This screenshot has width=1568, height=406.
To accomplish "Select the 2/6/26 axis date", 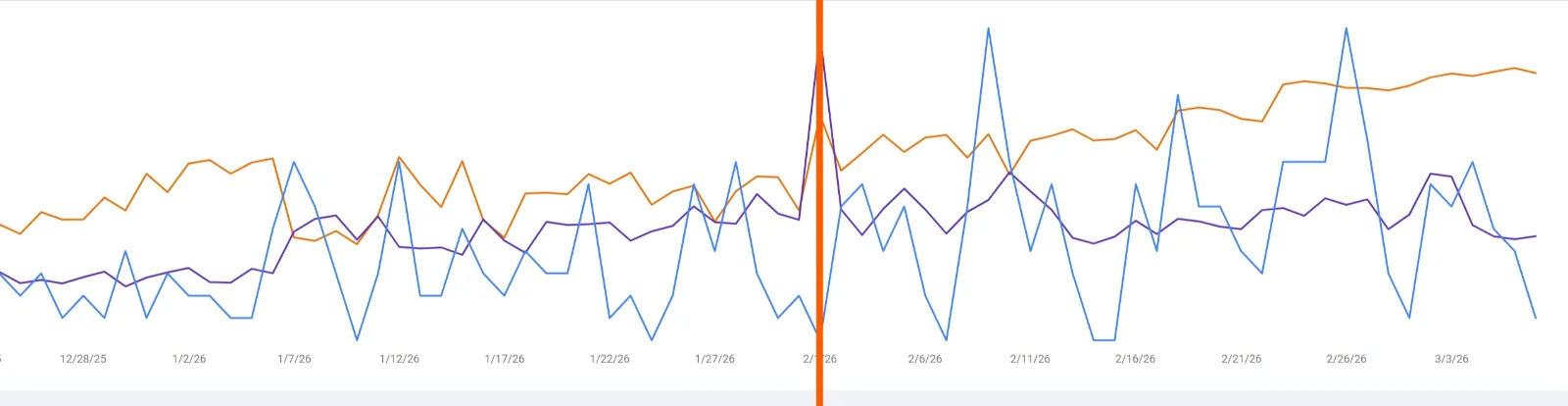I will [x=925, y=359].
